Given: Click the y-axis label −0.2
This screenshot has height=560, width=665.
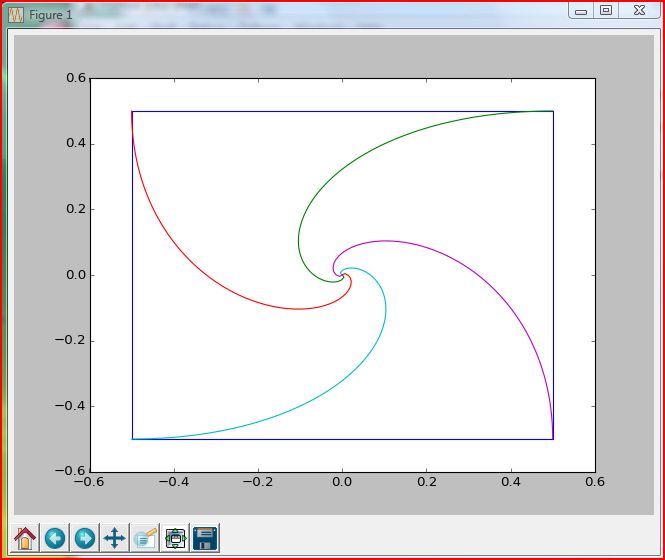Looking at the screenshot, I should tap(70, 340).
